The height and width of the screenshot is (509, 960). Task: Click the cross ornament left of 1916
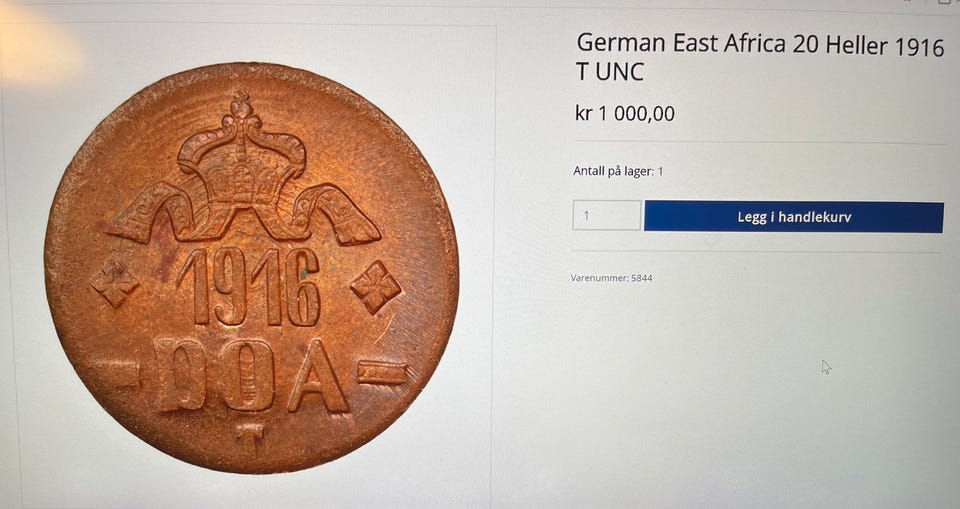coord(115,282)
